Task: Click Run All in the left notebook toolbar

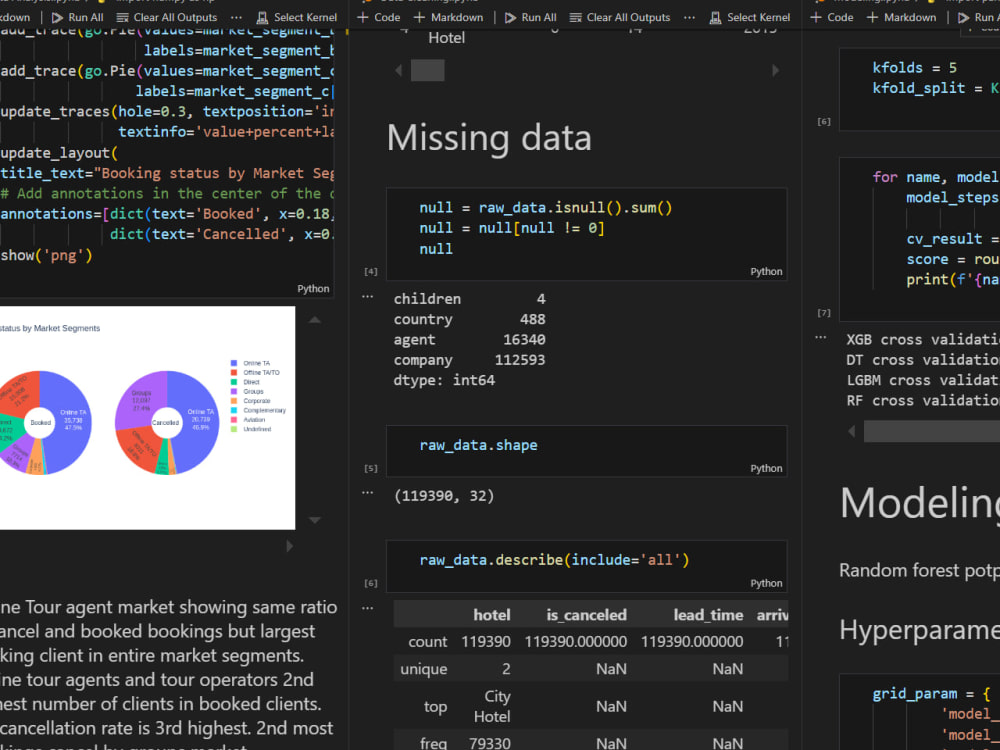Action: coord(77,17)
